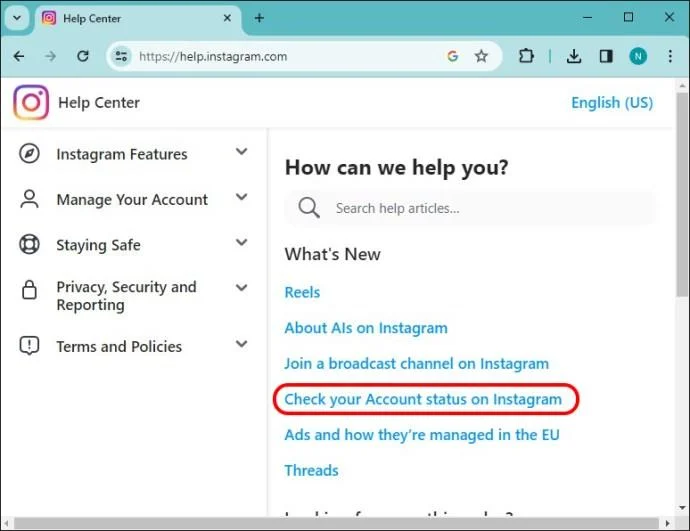Bookmark this page with the star icon
This screenshot has height=531, width=690.
(x=481, y=56)
